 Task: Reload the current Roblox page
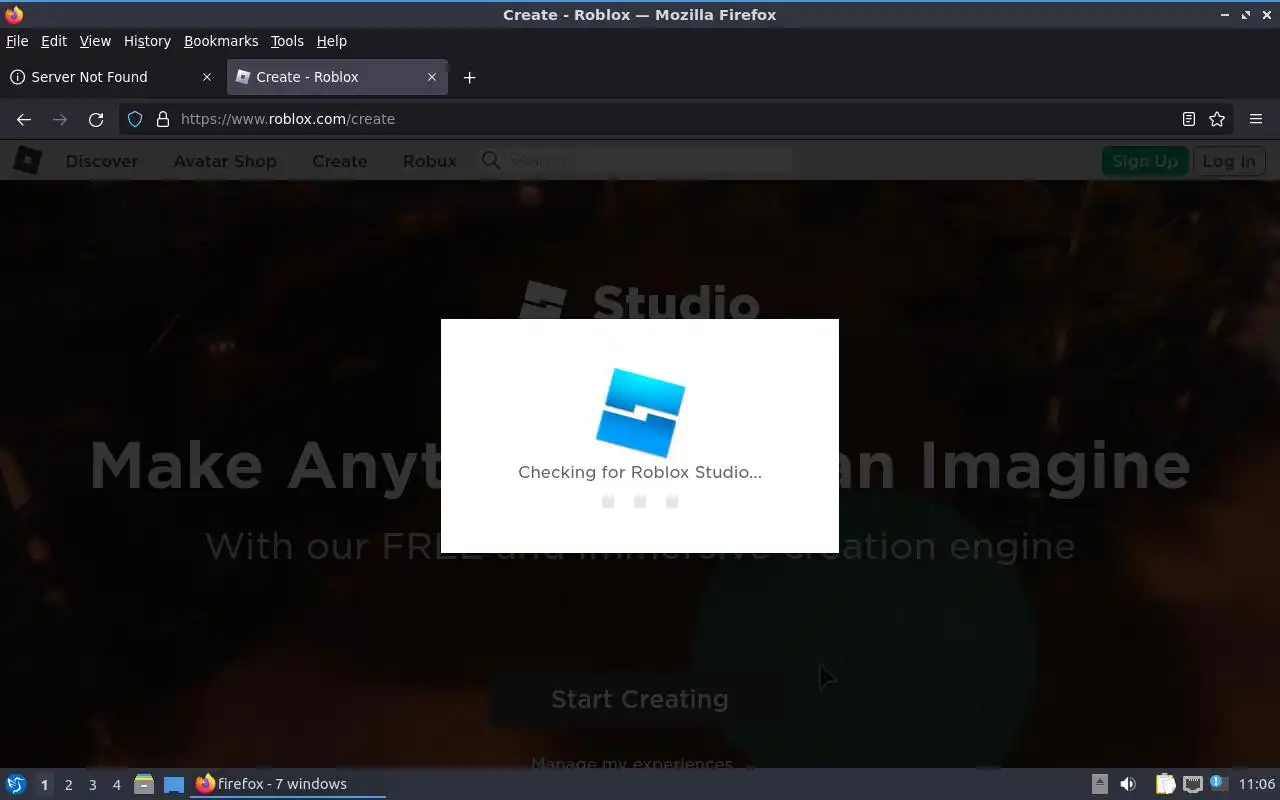tap(96, 119)
